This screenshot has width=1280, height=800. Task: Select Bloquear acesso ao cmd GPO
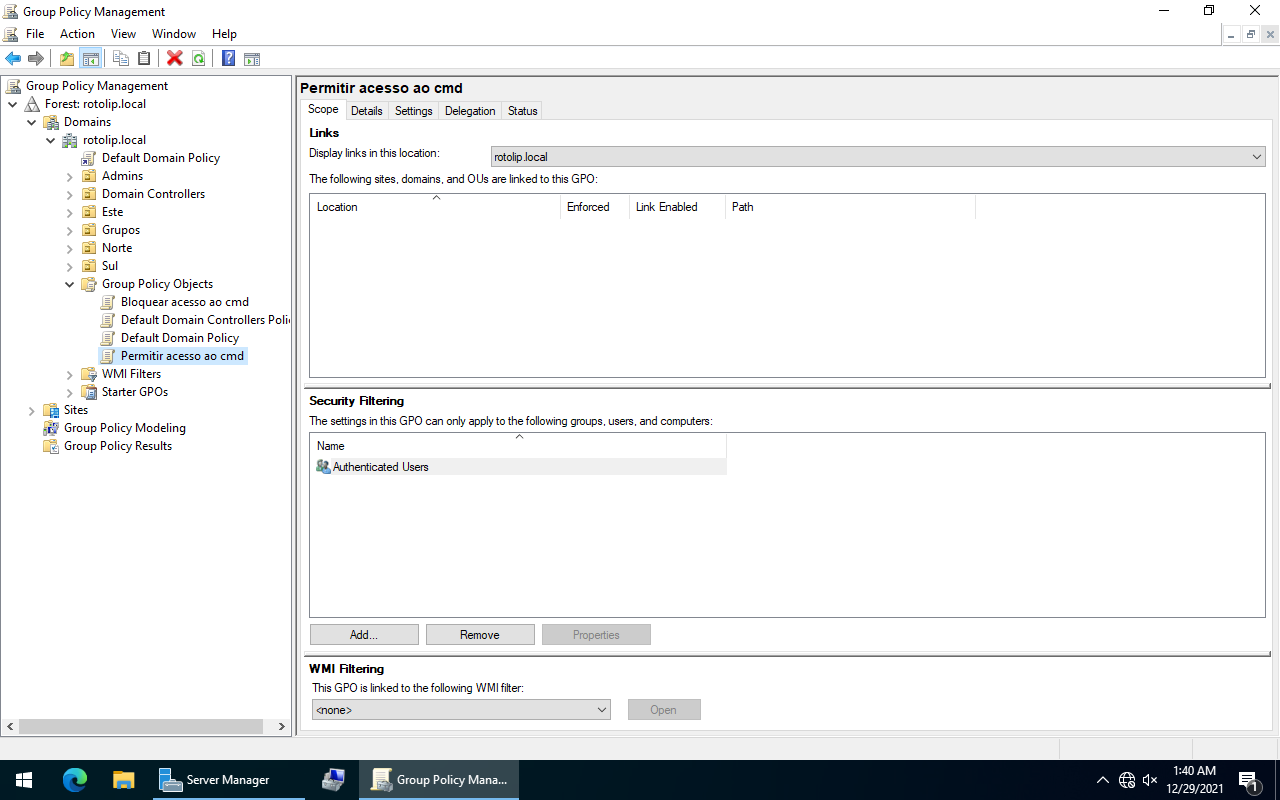pyautogui.click(x=184, y=302)
